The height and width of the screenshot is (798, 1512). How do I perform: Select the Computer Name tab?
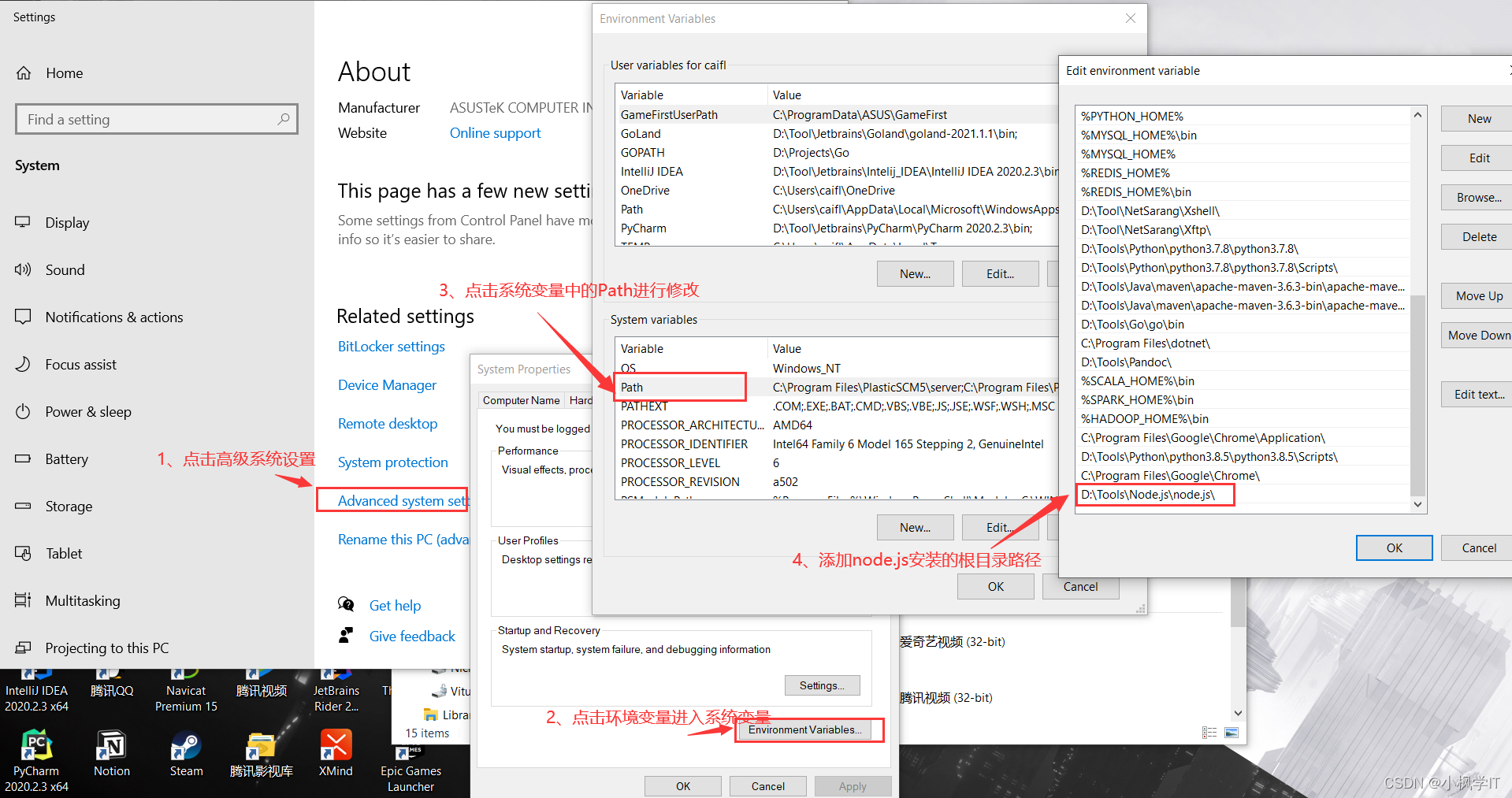(x=521, y=400)
